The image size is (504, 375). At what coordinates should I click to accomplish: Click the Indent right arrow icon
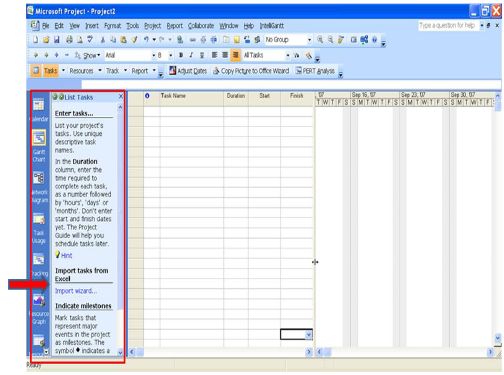(x=46, y=55)
